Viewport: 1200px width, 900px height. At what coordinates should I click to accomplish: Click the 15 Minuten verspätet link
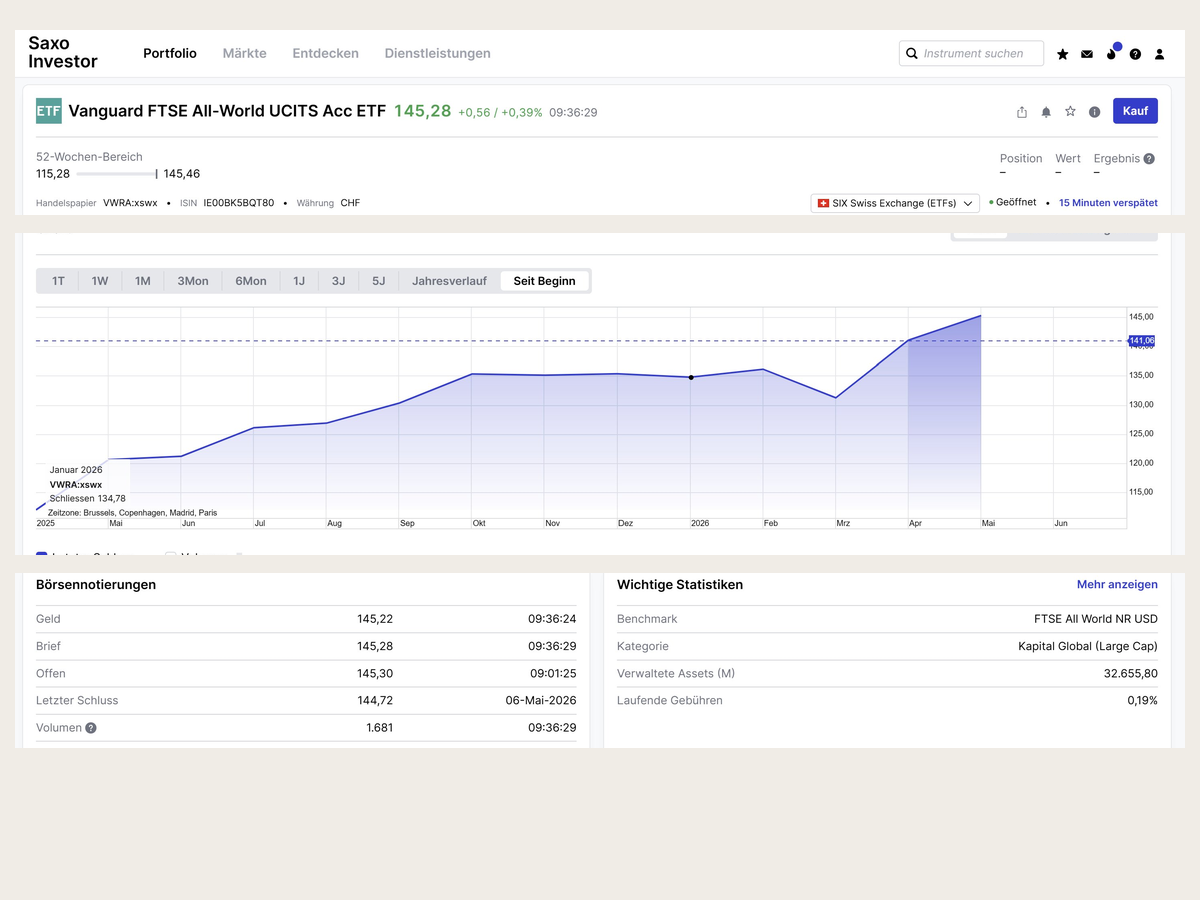1108,203
